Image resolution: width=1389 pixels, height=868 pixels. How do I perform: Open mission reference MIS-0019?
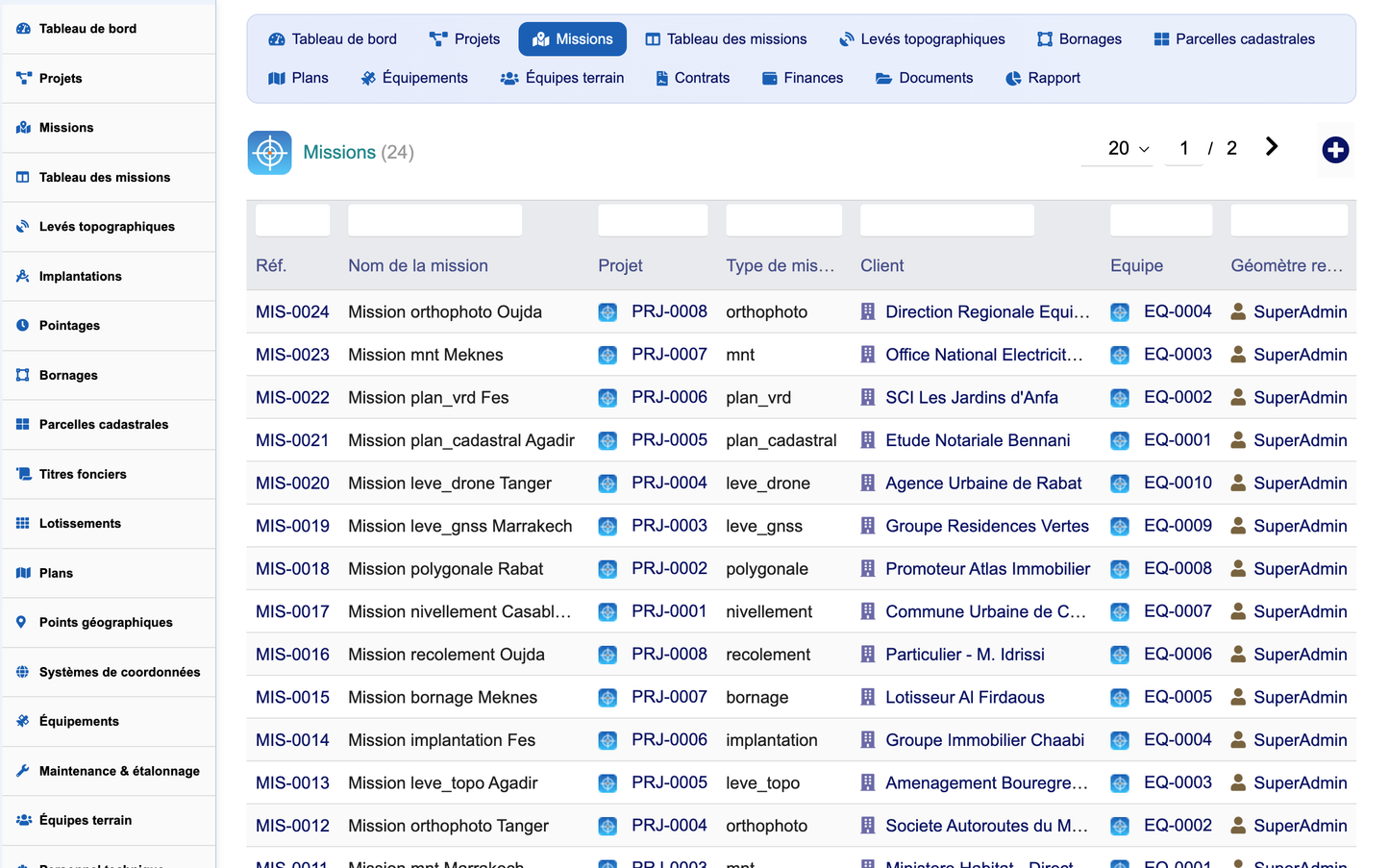click(292, 526)
